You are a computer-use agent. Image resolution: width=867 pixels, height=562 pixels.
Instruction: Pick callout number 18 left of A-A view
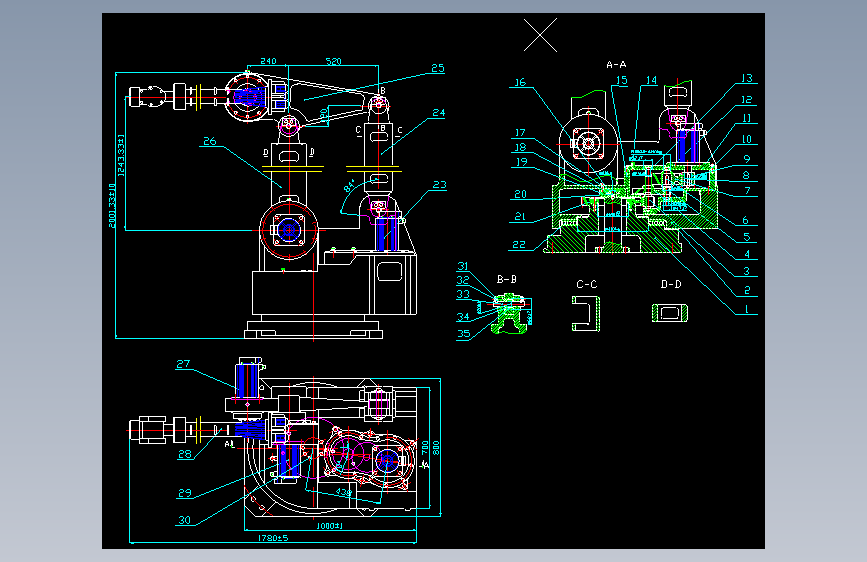tap(520, 147)
